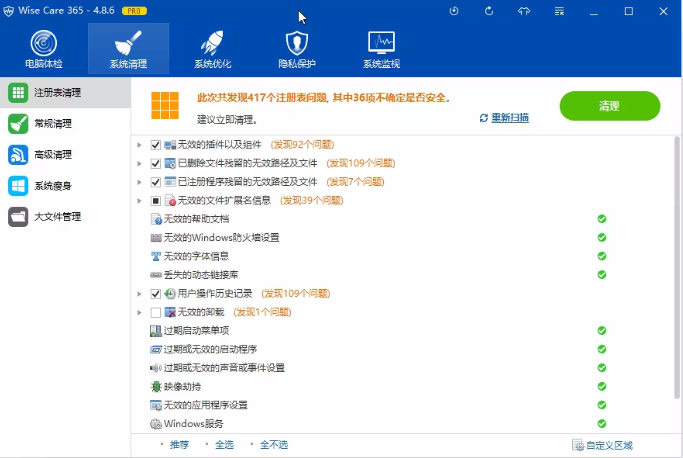Uncheck 已删除文件残留的无效路径及文件 checkbox
Screen dimensions: 683x458
click(156, 163)
